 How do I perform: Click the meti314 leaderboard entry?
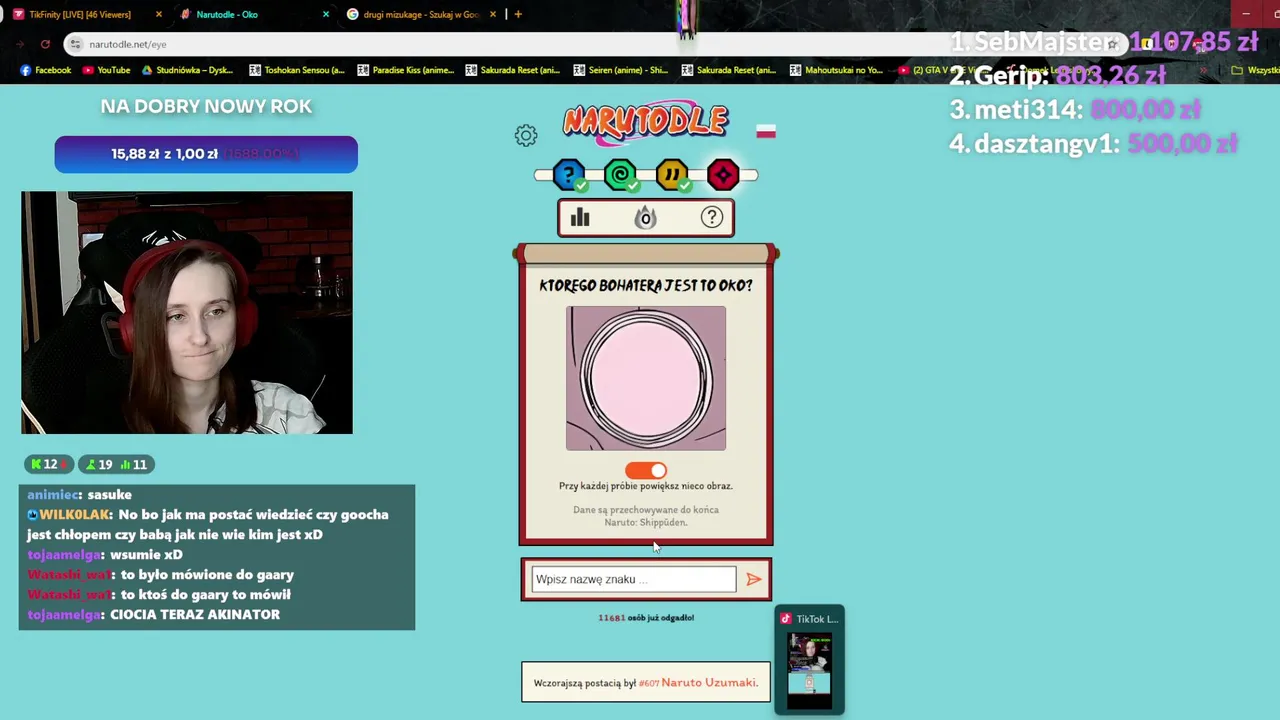click(1075, 109)
